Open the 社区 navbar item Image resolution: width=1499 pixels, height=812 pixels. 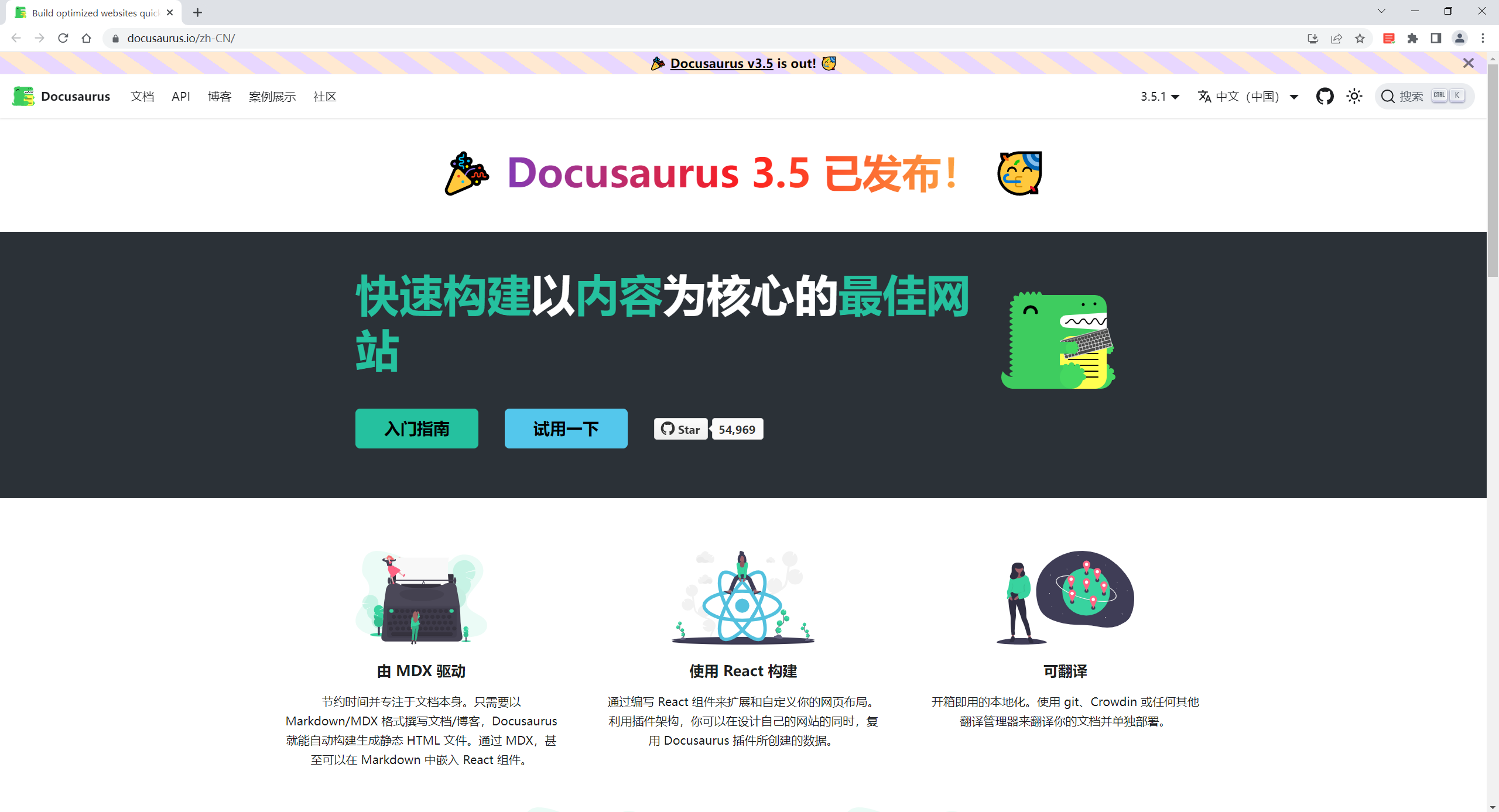pyautogui.click(x=325, y=97)
